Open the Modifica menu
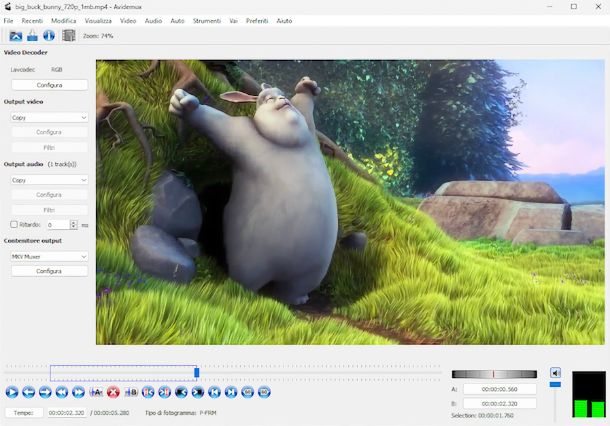 [x=63, y=20]
